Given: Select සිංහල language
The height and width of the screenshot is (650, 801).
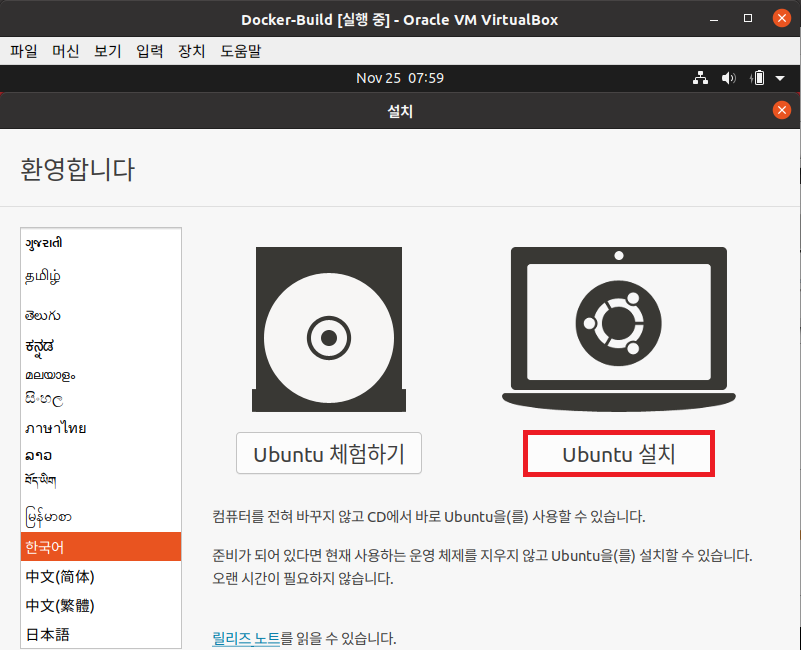Looking at the screenshot, I should (x=101, y=399).
